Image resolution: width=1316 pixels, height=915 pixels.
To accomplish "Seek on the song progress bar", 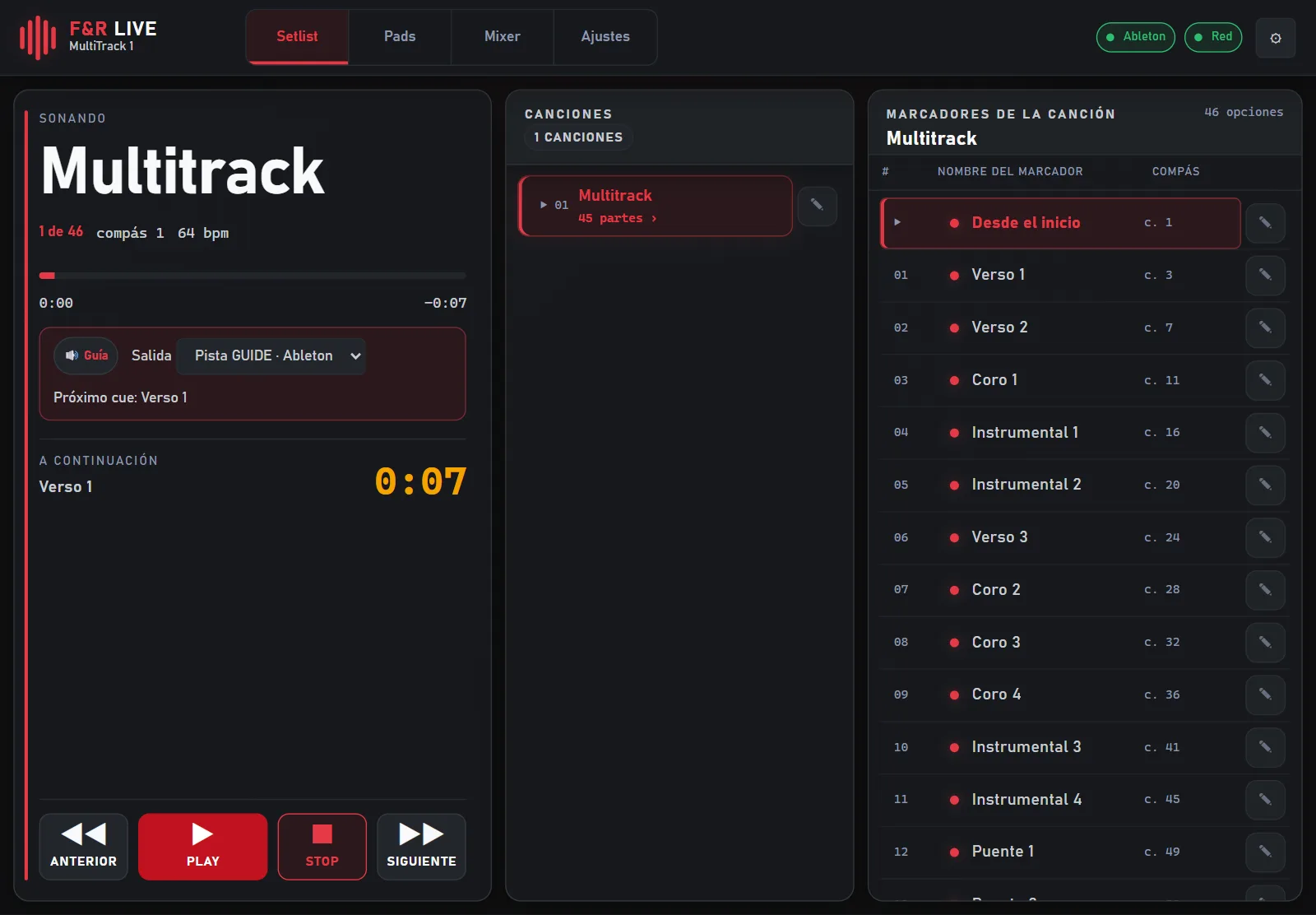I will pyautogui.click(x=253, y=276).
